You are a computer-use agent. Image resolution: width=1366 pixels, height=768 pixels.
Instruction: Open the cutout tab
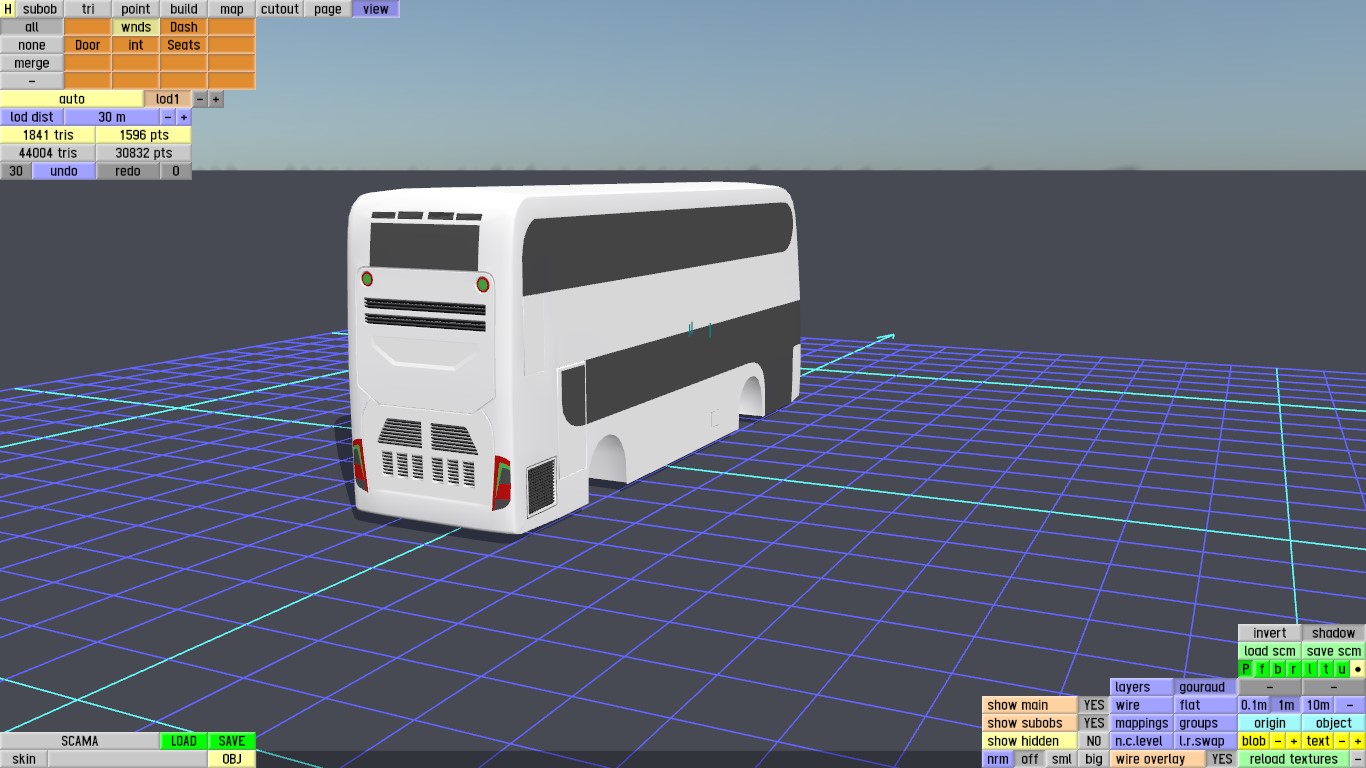coord(280,9)
